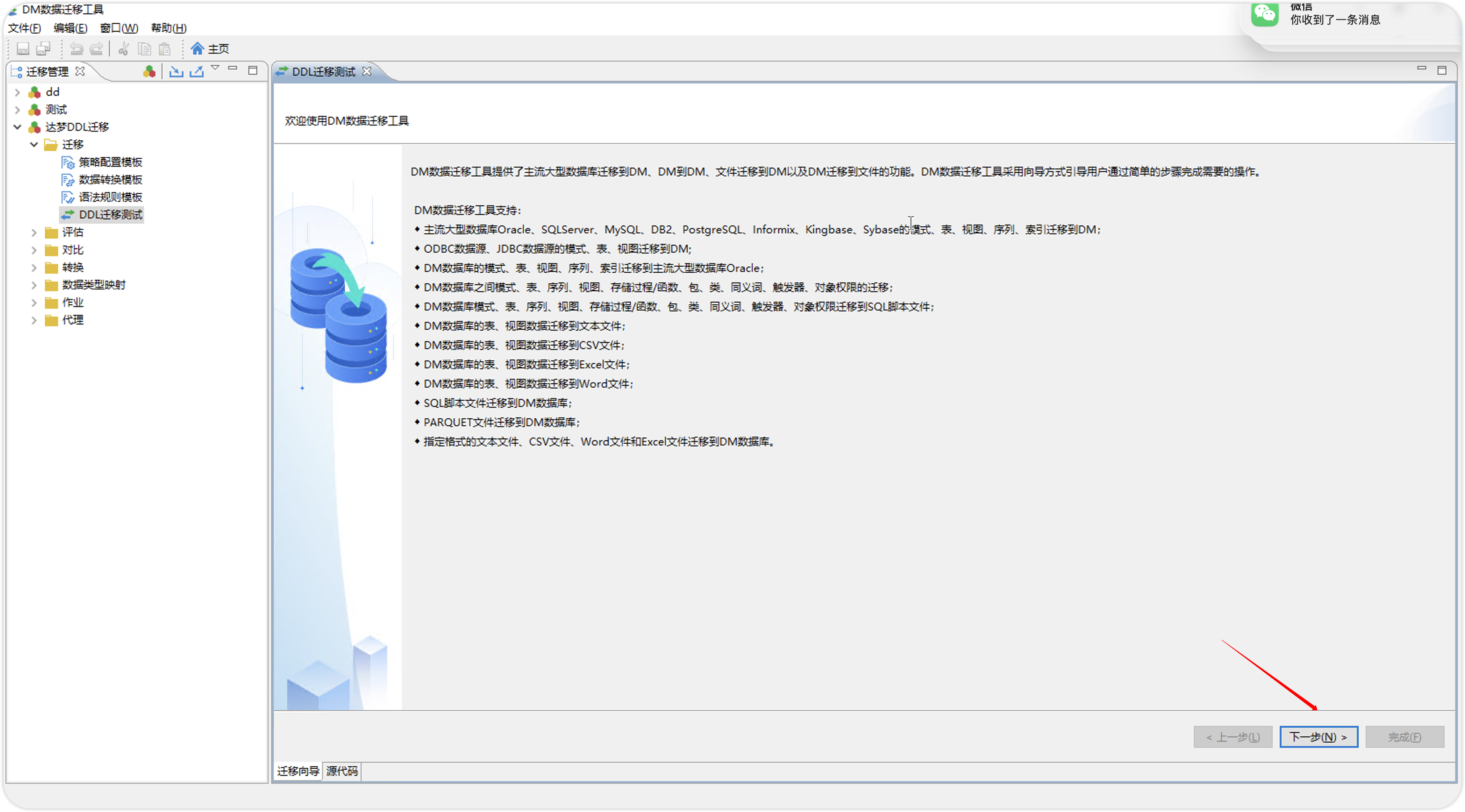Screen dimensions: 1465x812
Task: Click the export icon in 迁移管理 panel
Action: [x=196, y=71]
